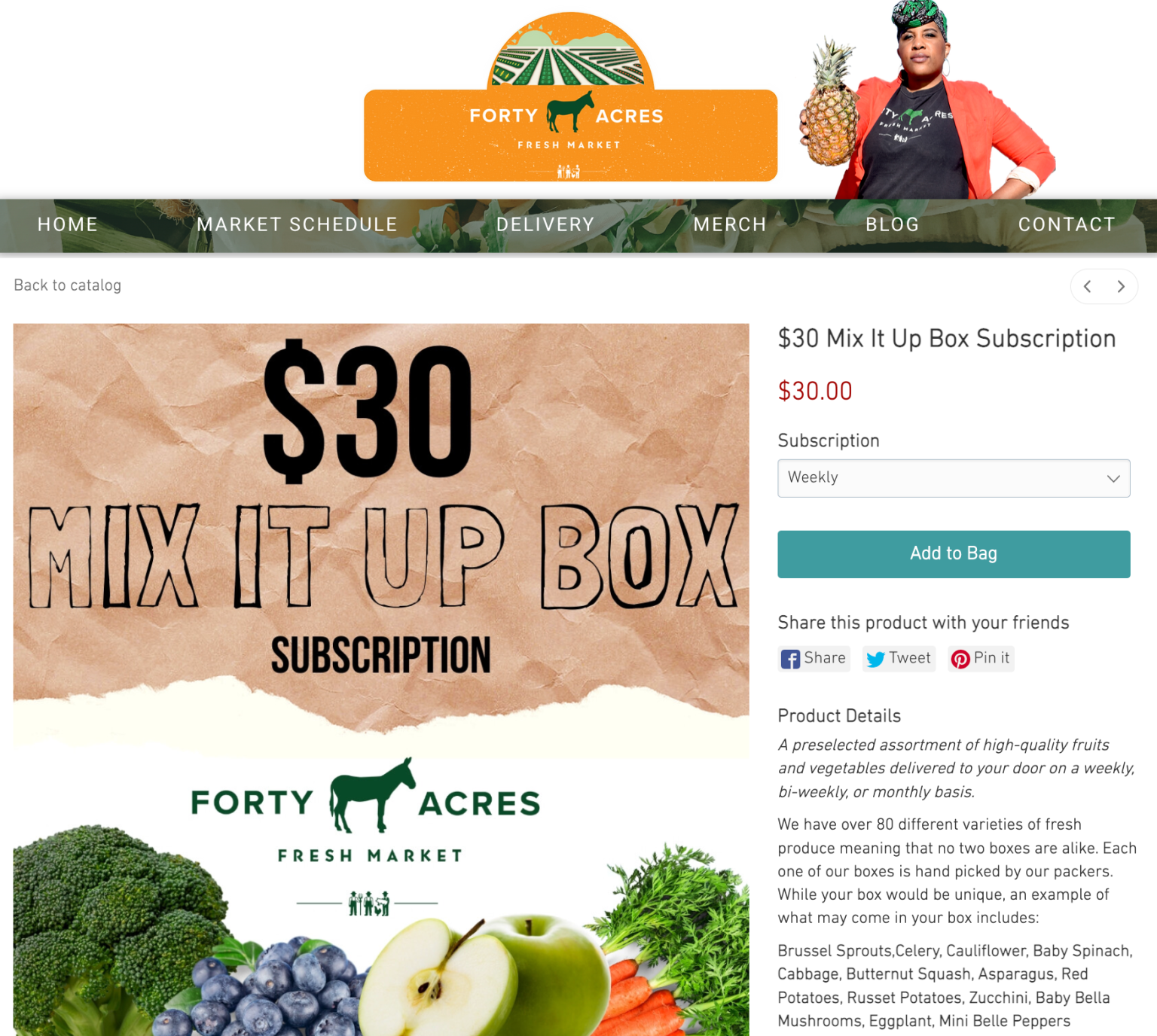
Task: Click the $30.00 price text
Action: [815, 392]
